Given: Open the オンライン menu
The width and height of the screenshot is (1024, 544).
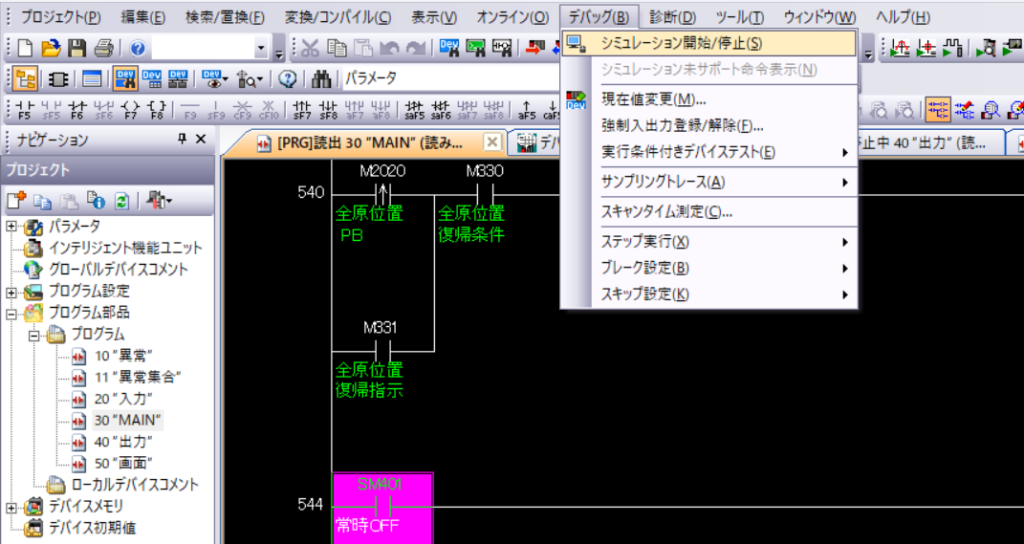Looking at the screenshot, I should point(511,17).
